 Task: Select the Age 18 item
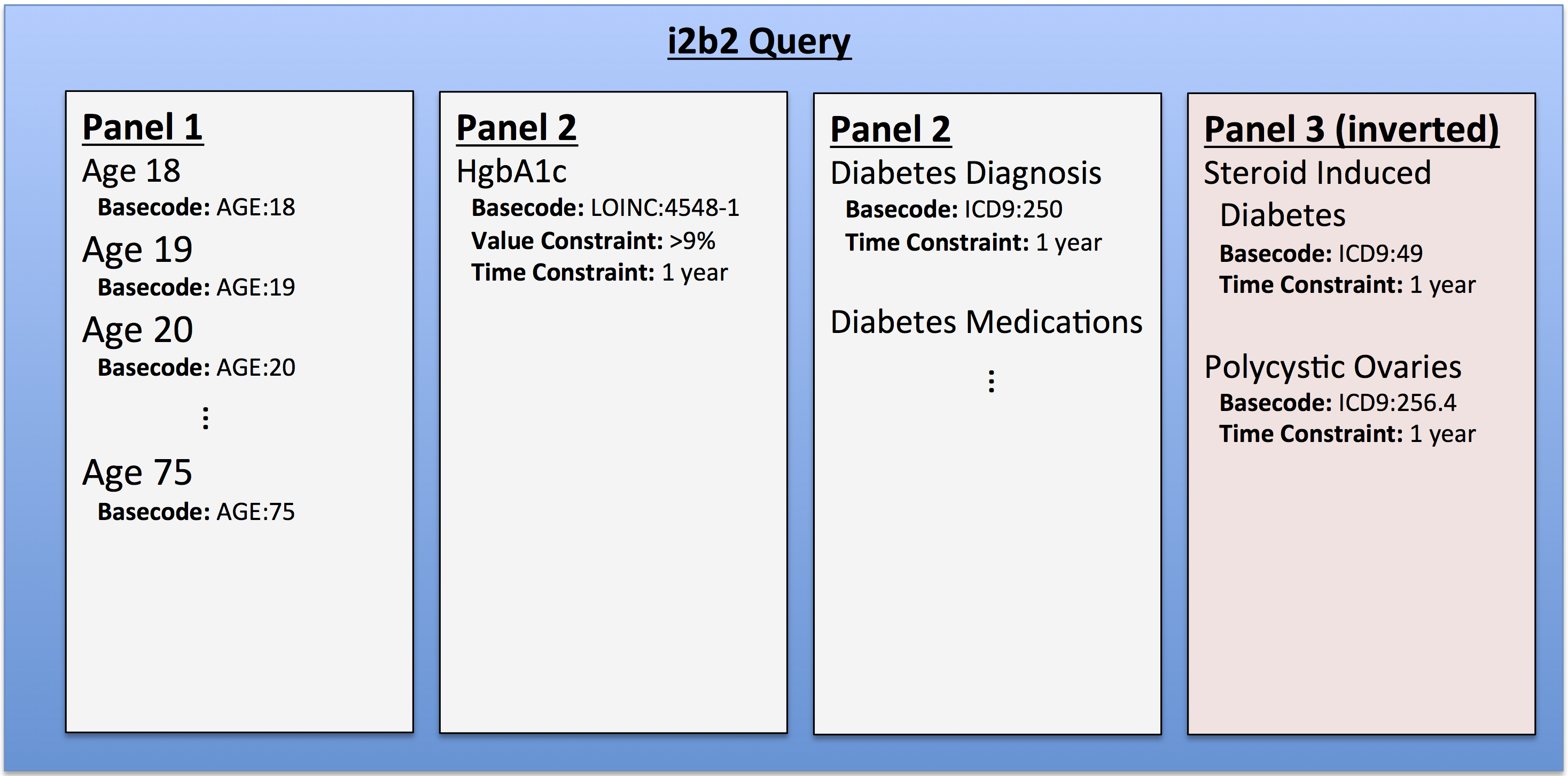pyautogui.click(x=131, y=170)
